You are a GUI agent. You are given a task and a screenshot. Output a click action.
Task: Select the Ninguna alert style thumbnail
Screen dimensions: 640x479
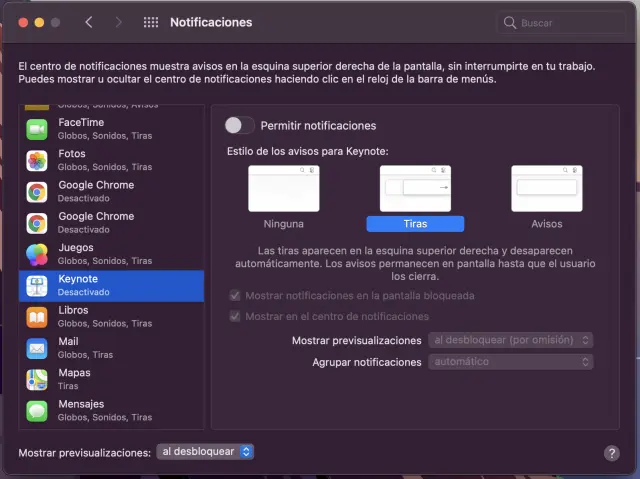click(x=284, y=188)
